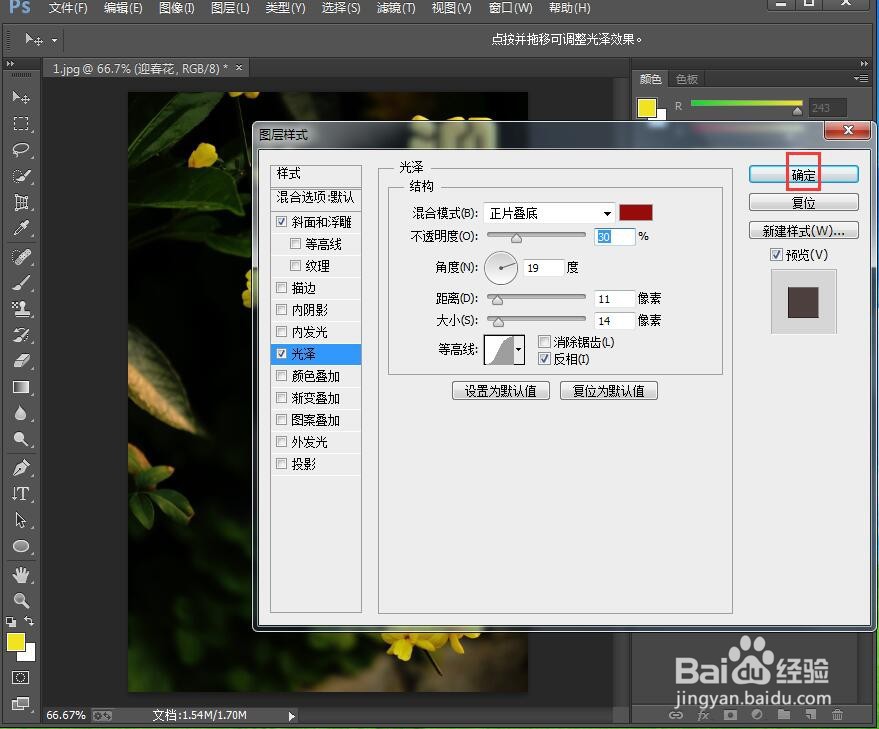Click 新建样式(W)... button

click(x=803, y=230)
